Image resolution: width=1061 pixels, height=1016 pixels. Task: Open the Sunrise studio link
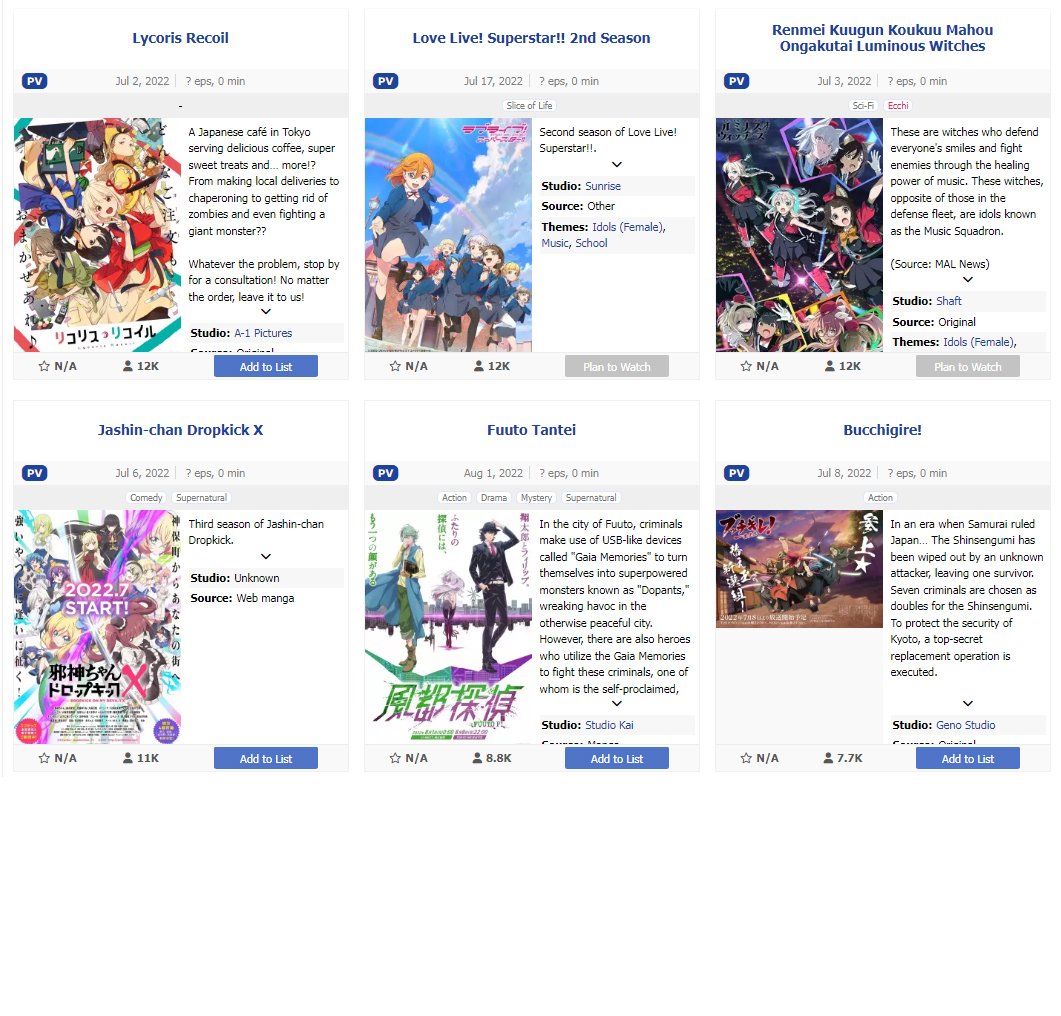(602, 186)
